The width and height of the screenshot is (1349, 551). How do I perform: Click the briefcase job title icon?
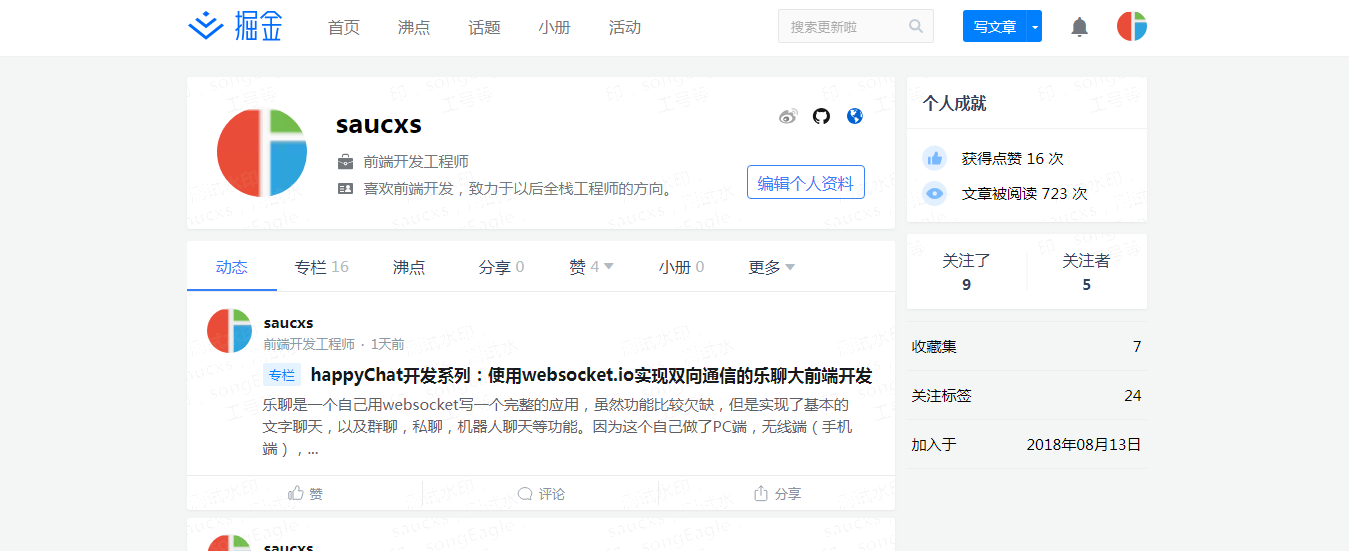(345, 161)
